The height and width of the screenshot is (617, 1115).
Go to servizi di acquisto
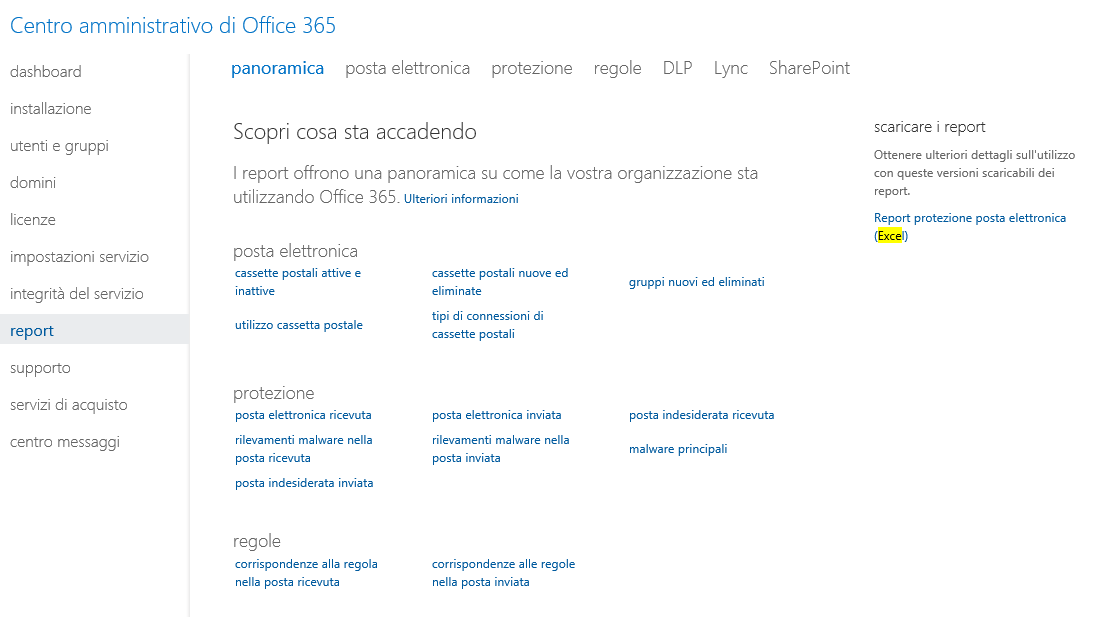(x=69, y=405)
